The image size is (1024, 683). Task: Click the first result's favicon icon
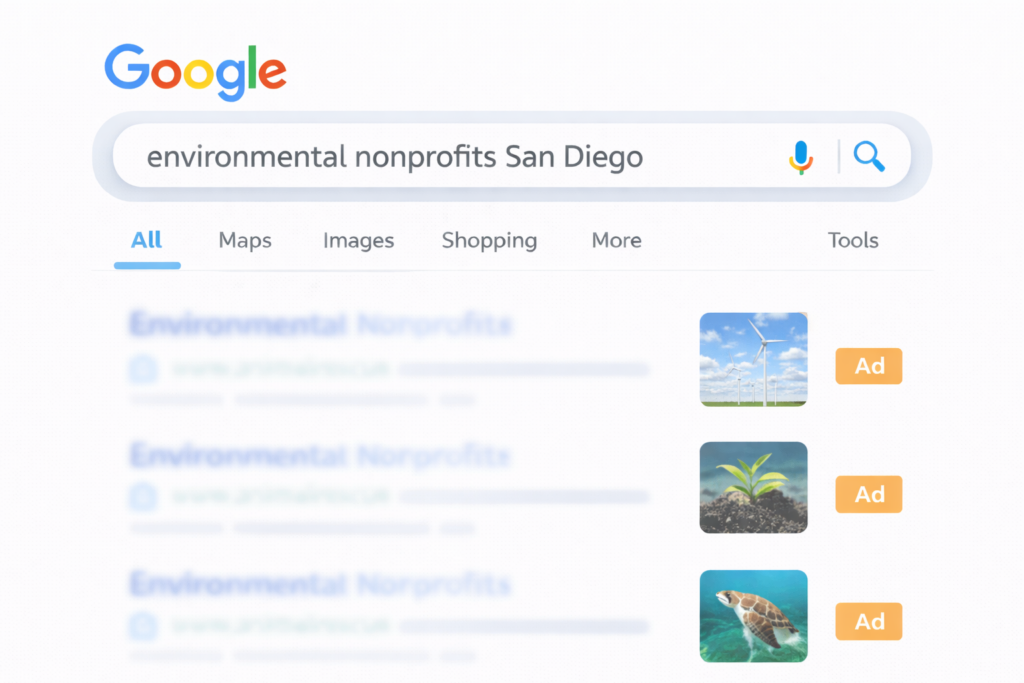[143, 369]
